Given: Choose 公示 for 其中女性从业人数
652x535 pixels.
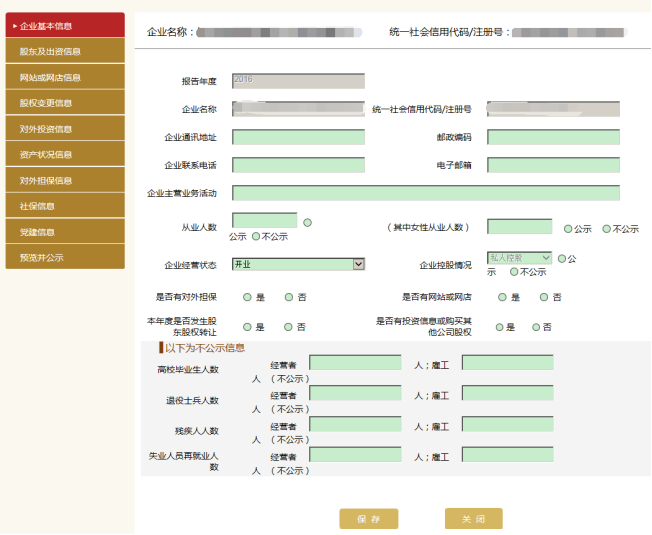Looking at the screenshot, I should (x=568, y=229).
